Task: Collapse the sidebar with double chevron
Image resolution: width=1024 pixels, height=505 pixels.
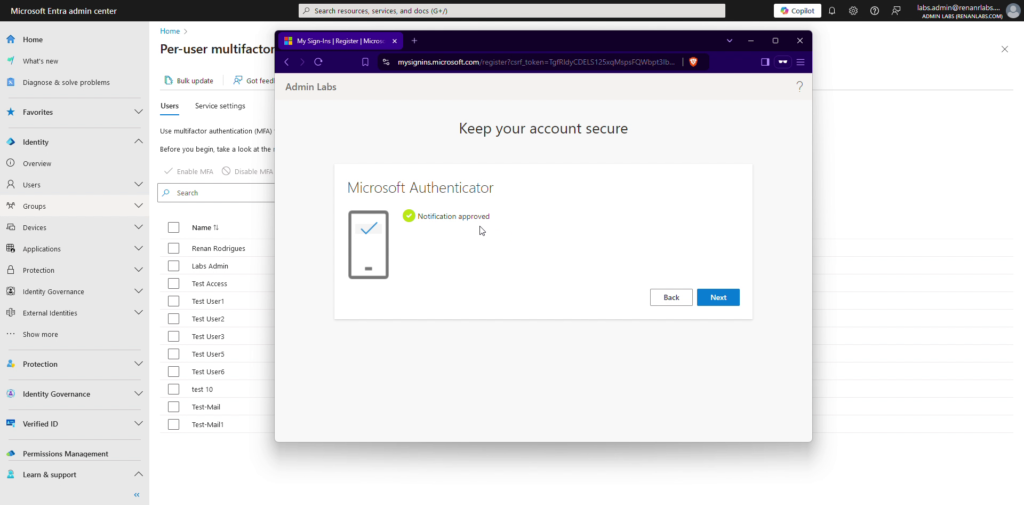Action: tap(136, 495)
